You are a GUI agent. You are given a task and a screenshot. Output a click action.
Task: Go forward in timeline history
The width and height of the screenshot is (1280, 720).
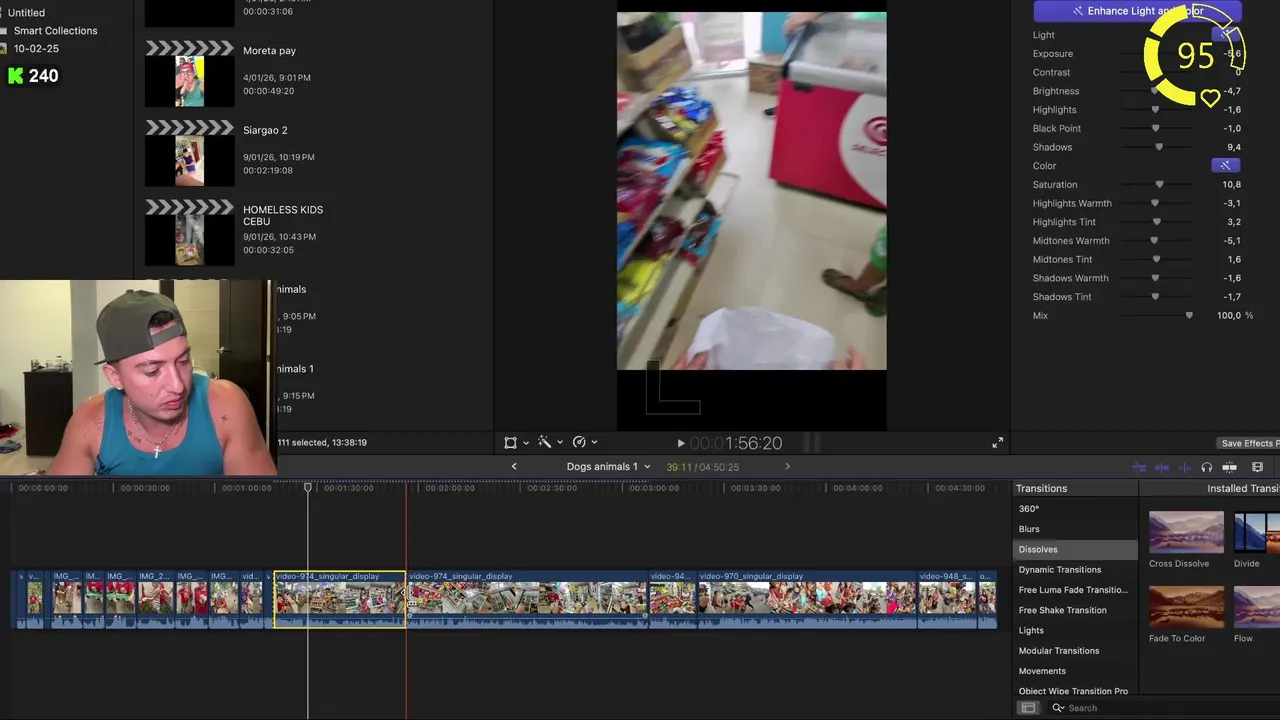click(x=787, y=466)
